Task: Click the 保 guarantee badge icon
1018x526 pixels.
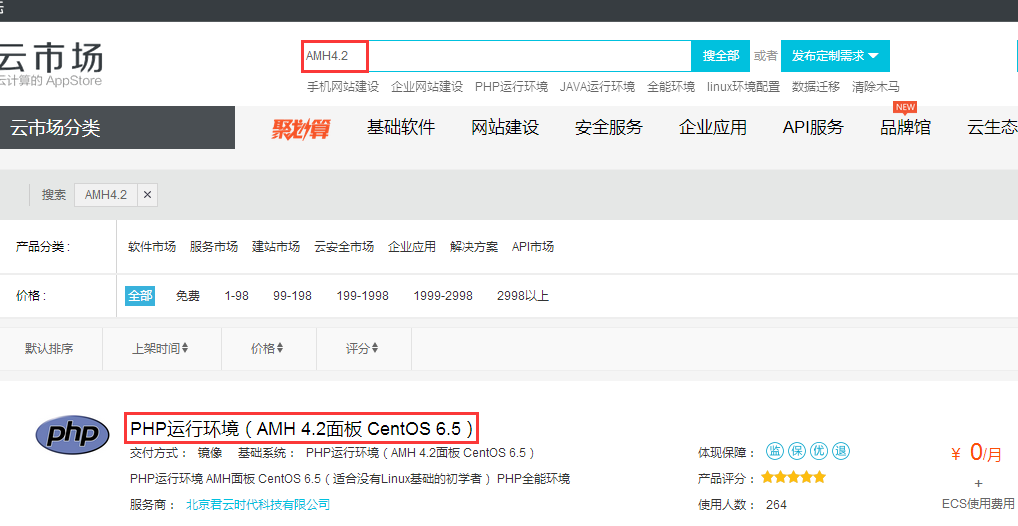Action: pos(797,451)
